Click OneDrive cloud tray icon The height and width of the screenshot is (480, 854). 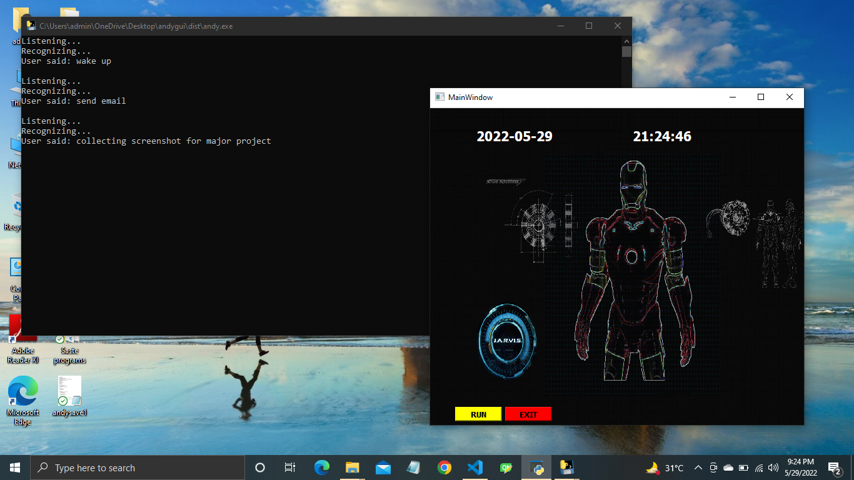point(728,467)
